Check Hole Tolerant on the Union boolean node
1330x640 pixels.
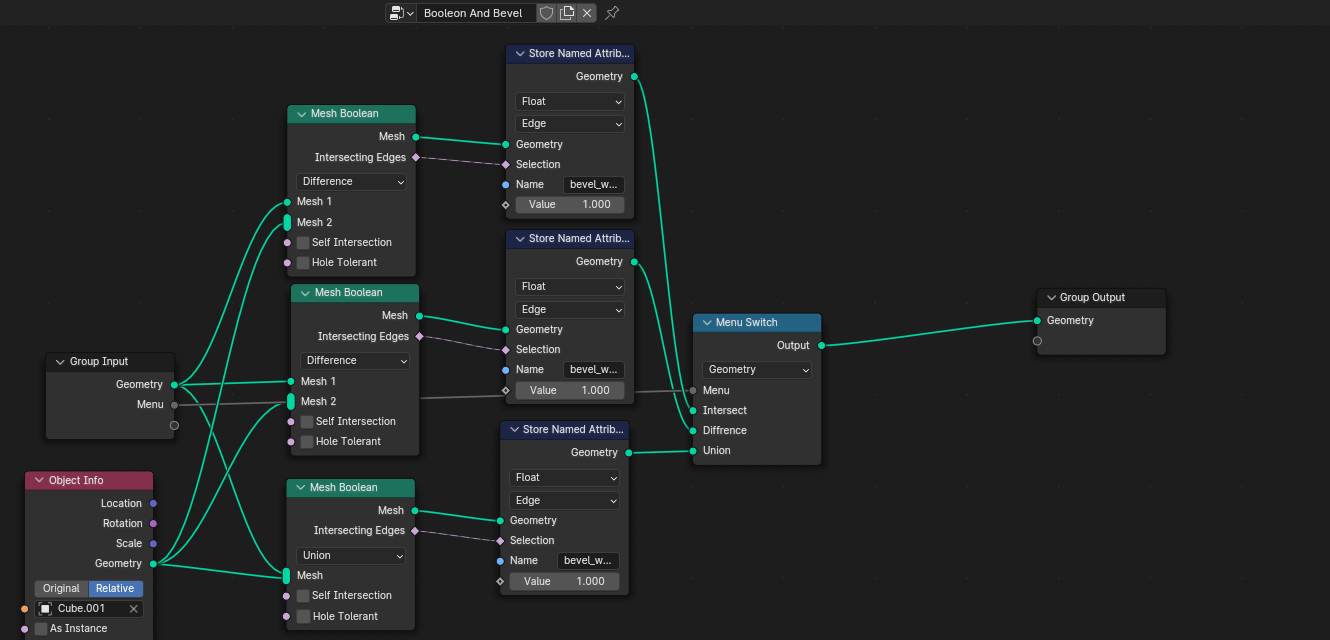pyautogui.click(x=303, y=616)
